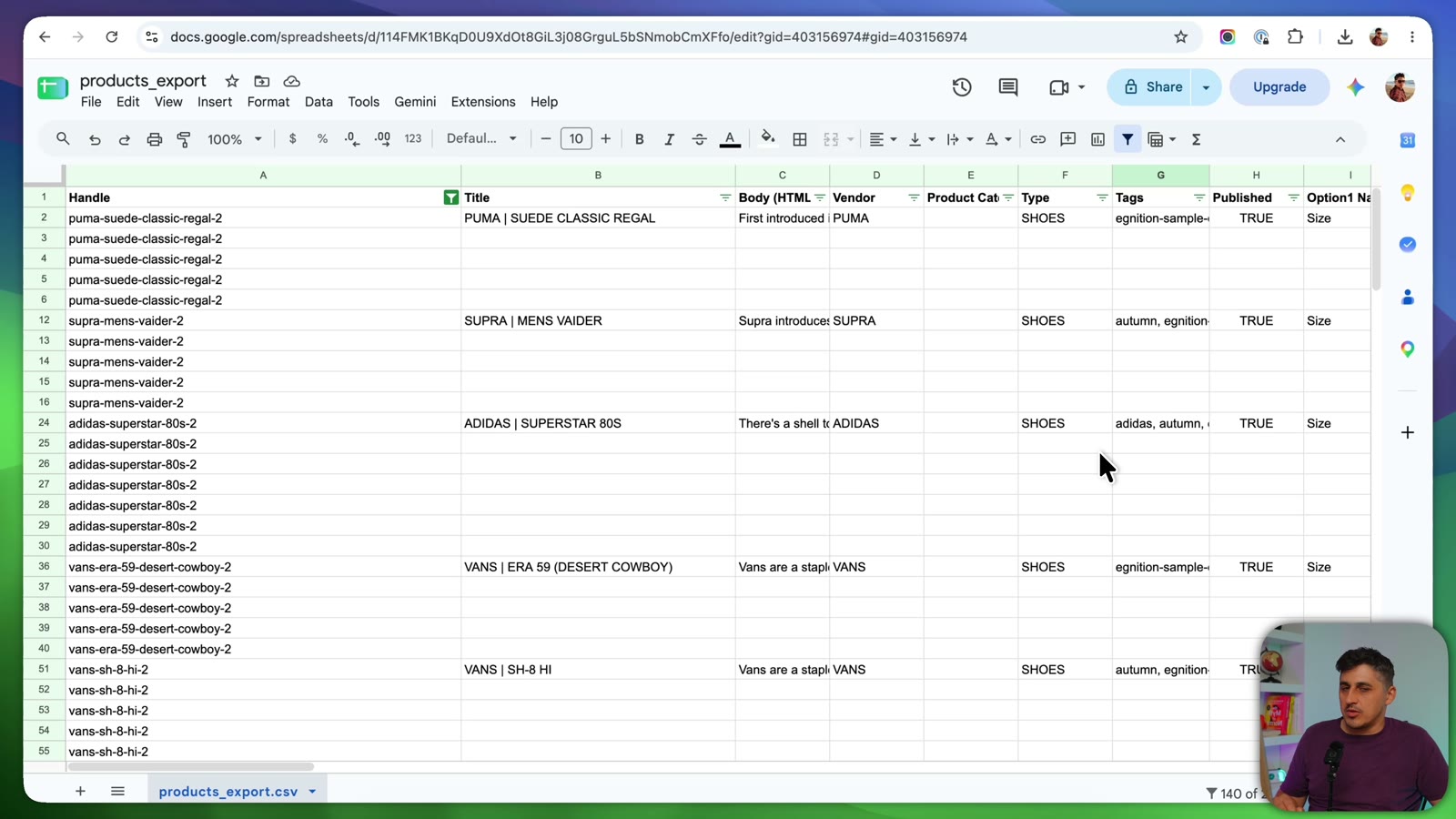
Task: Open all comments panel
Action: pyautogui.click(x=1008, y=87)
